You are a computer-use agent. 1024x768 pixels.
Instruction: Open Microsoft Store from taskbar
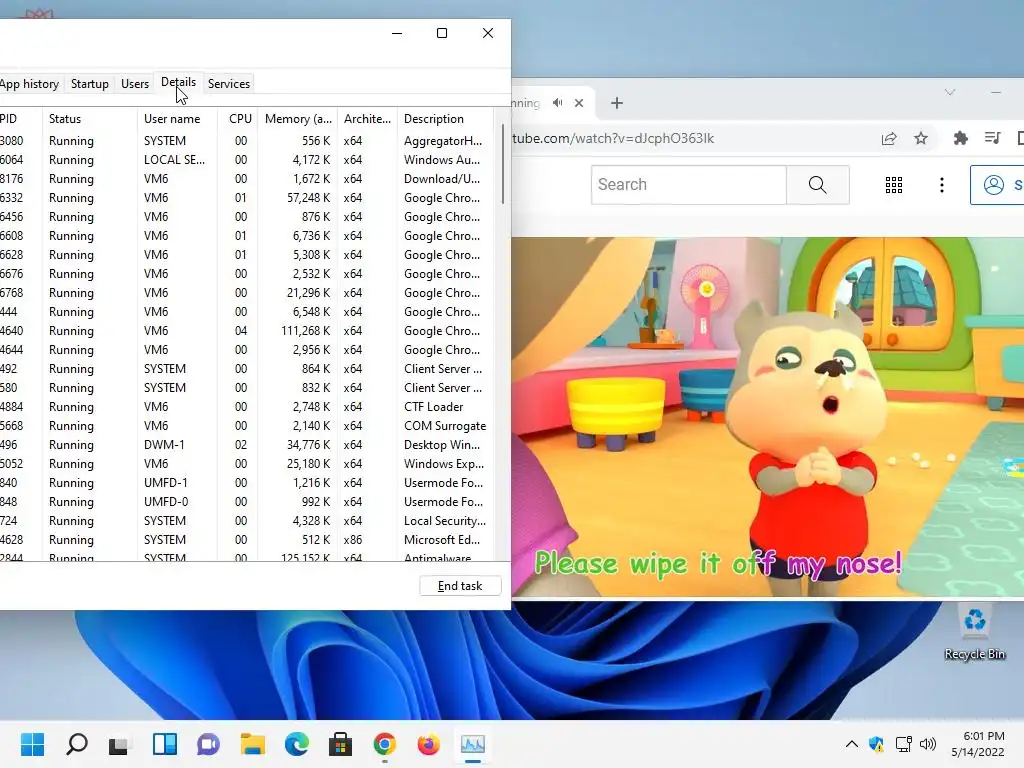tap(340, 744)
